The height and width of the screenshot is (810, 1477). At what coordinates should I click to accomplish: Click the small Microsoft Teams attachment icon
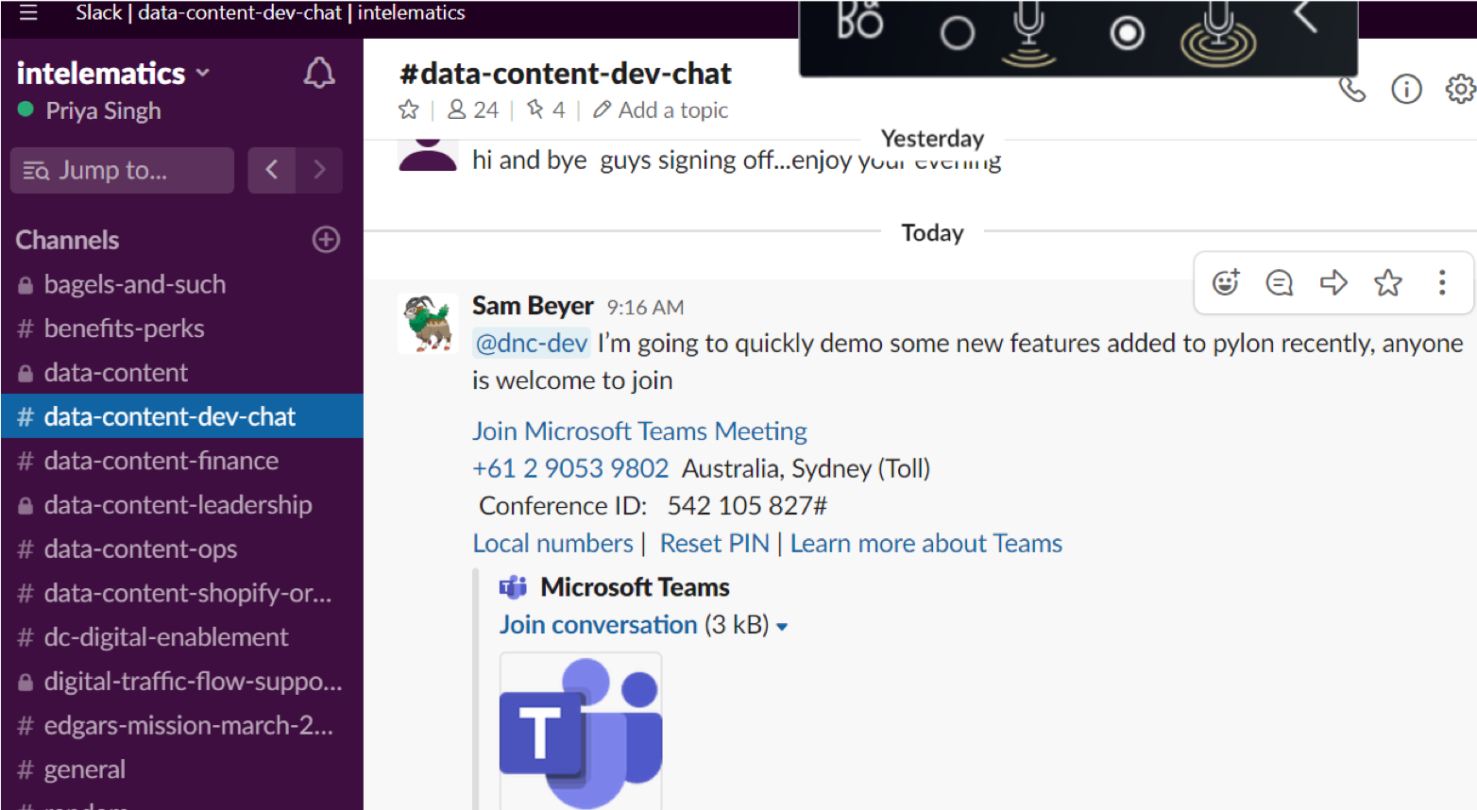513,587
